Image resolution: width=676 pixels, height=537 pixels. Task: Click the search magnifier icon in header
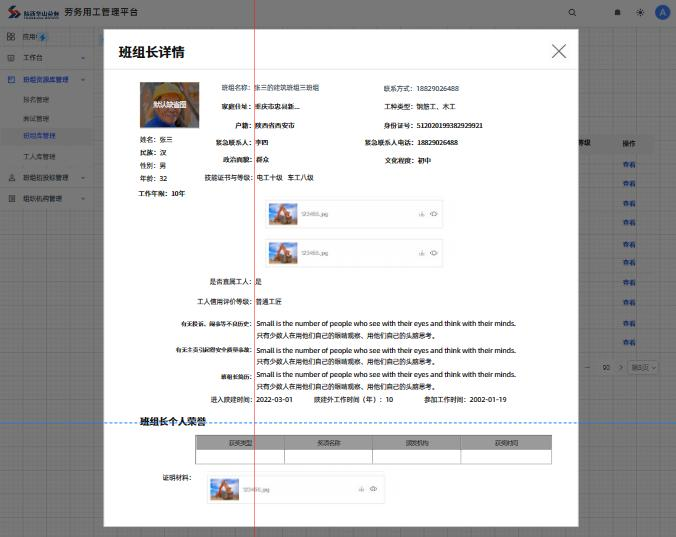coord(572,13)
